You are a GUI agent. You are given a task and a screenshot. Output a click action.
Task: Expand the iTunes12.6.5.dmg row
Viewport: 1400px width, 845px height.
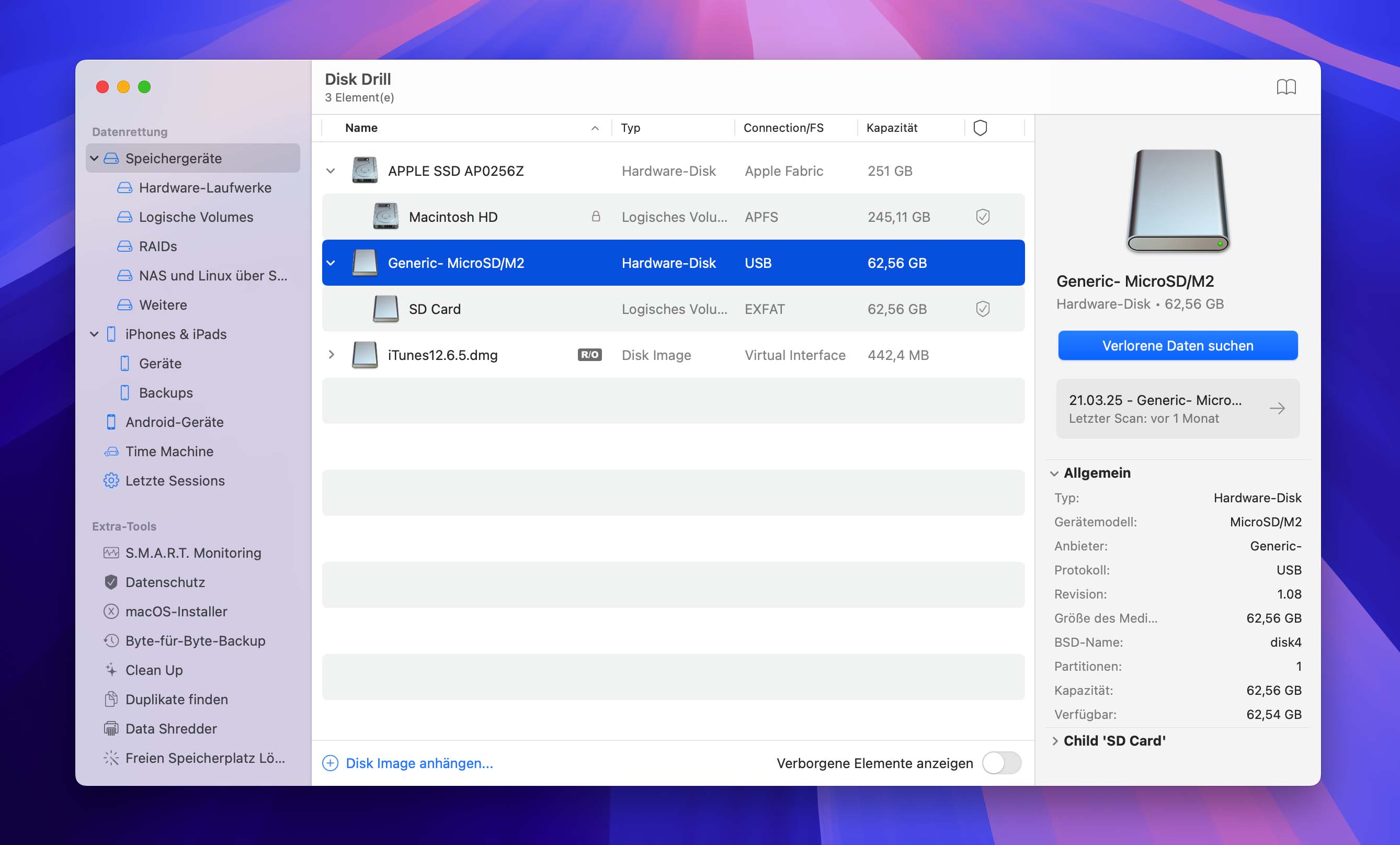pyautogui.click(x=331, y=355)
